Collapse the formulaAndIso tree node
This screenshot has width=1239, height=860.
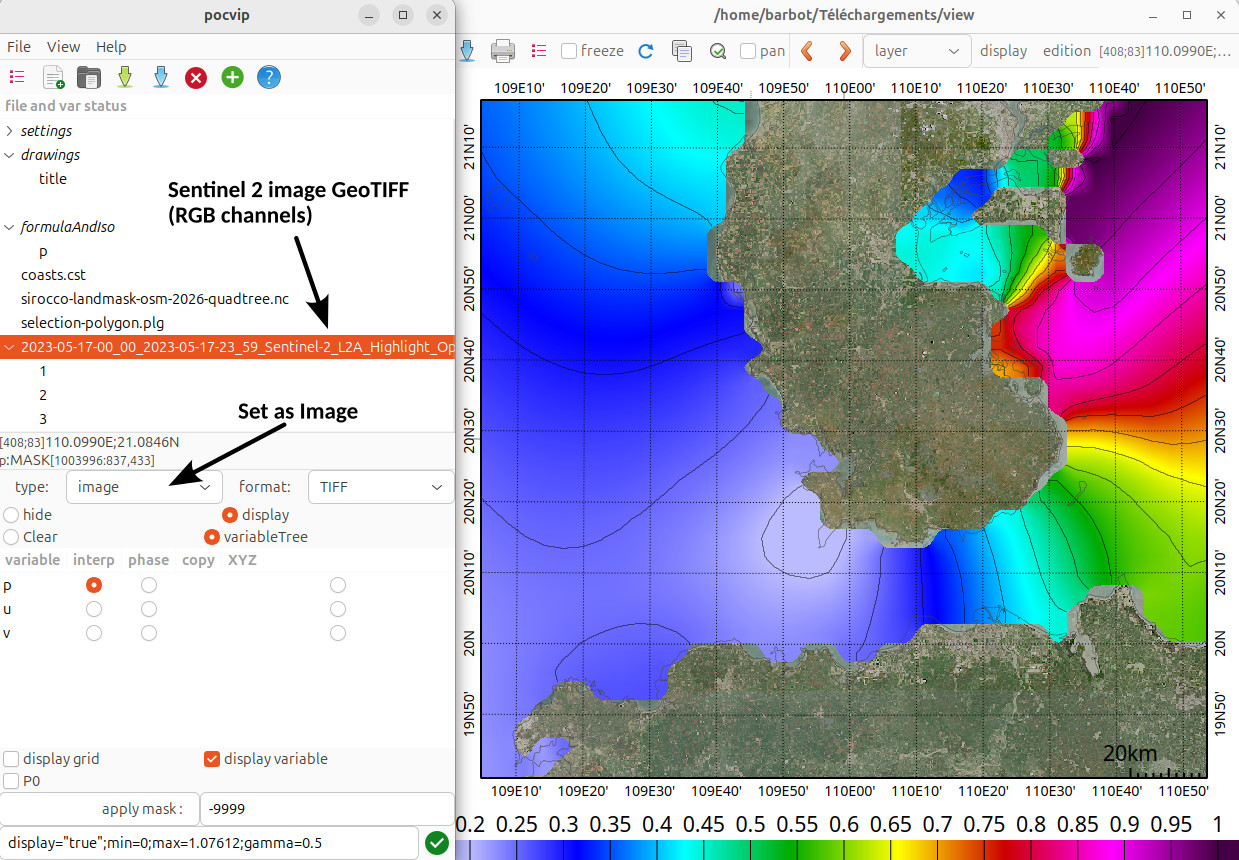pos(10,227)
